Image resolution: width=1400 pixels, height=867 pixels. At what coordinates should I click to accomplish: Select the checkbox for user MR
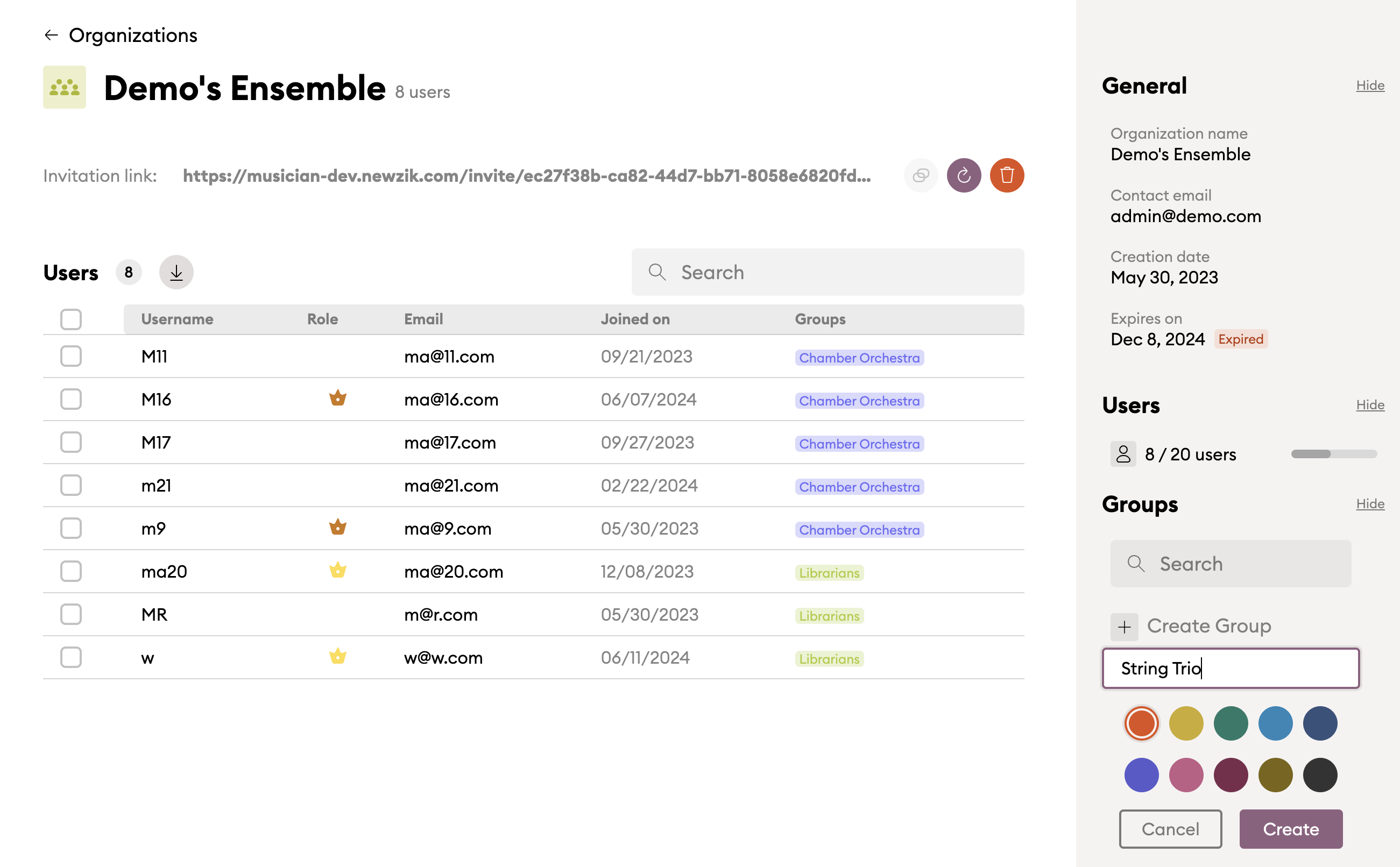(x=71, y=614)
